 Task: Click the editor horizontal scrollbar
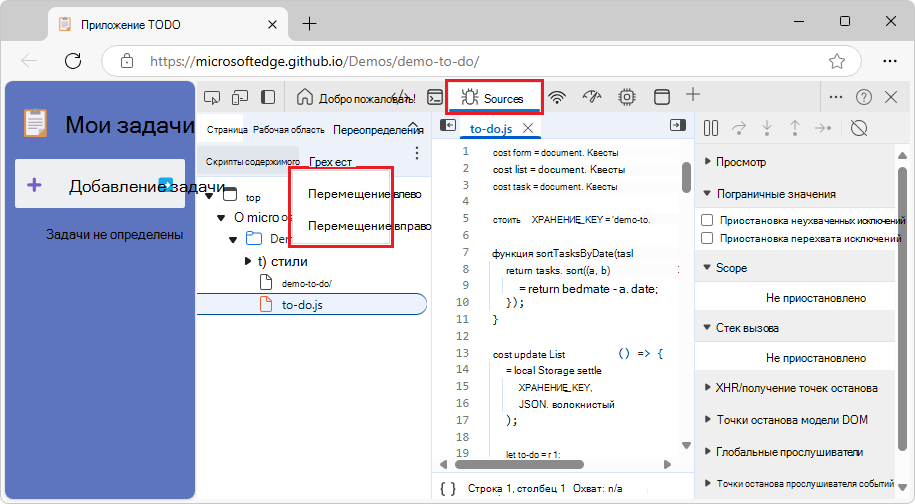519,464
